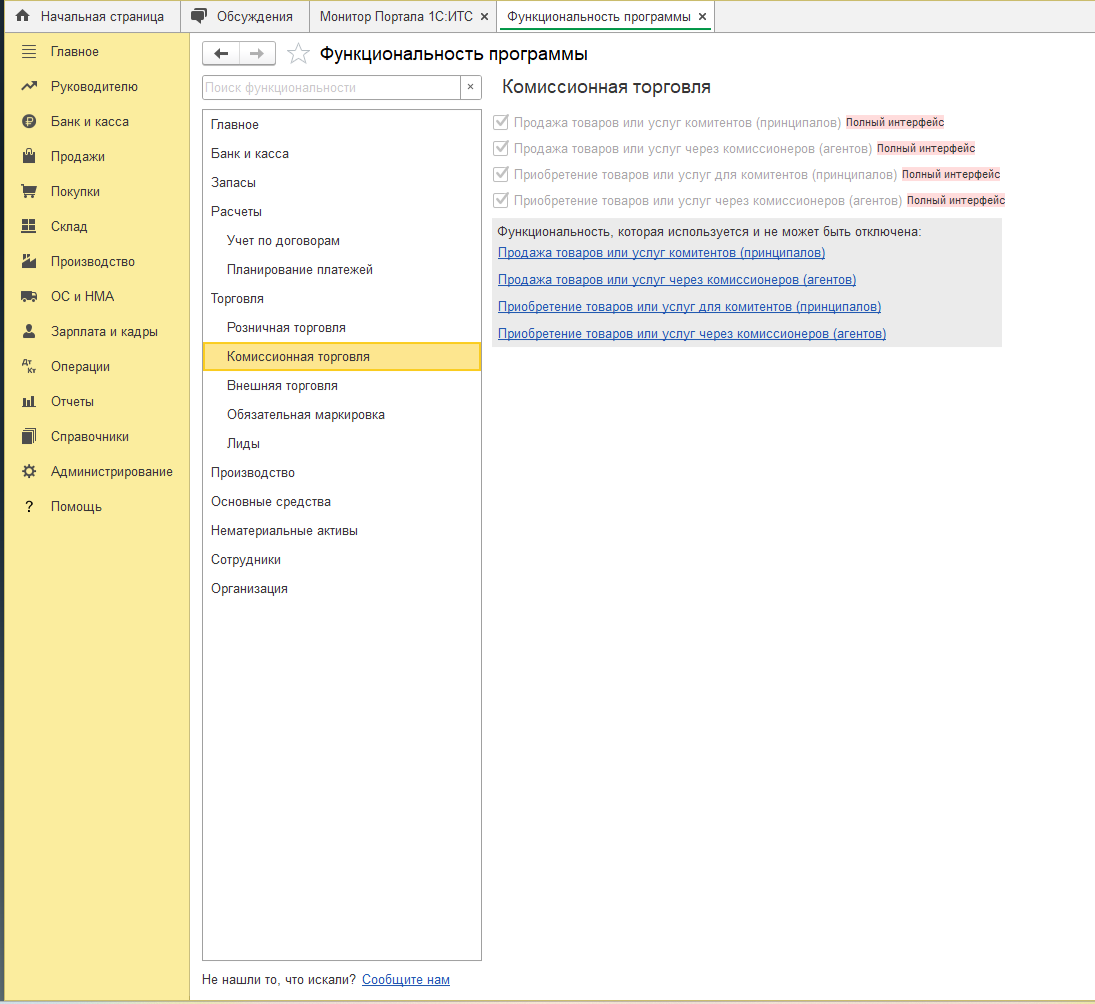Focus the Поиск функциональности search field
Viewport: 1095px width, 1004px height.
[332, 87]
